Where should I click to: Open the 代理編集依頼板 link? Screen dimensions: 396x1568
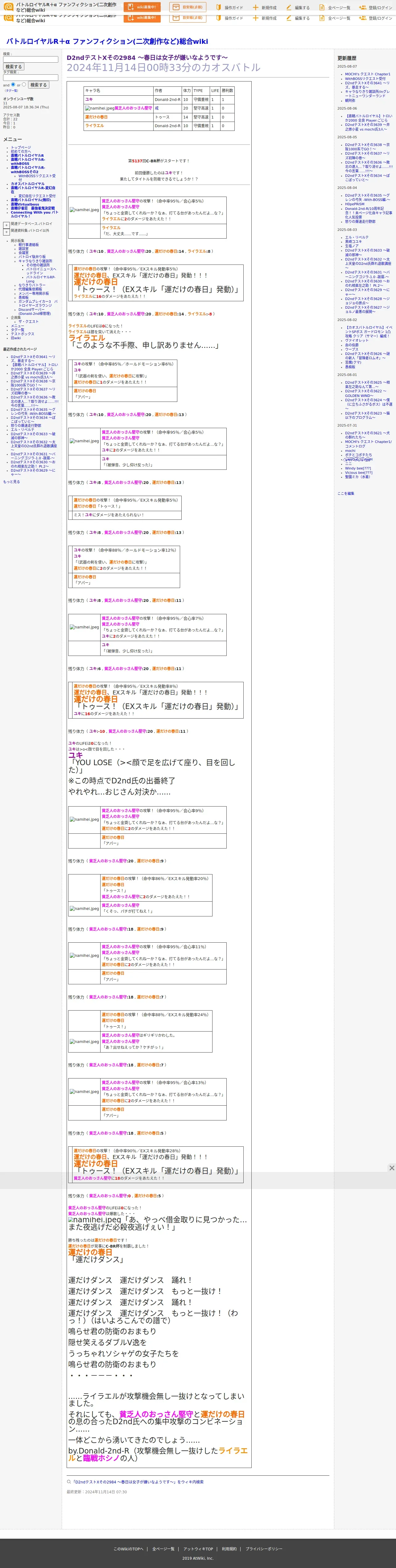point(31,289)
